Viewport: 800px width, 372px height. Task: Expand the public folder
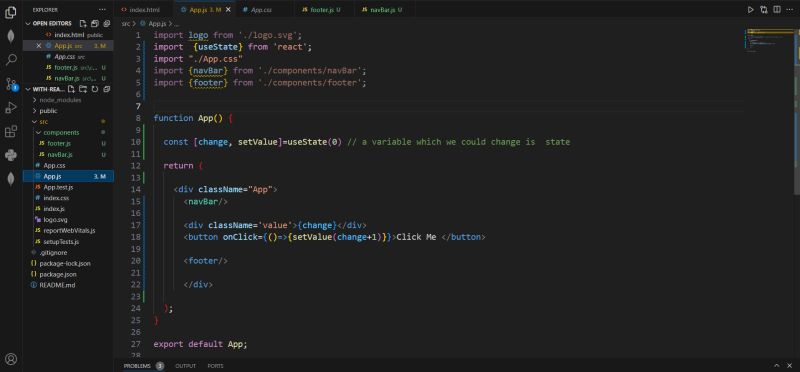tap(34, 111)
